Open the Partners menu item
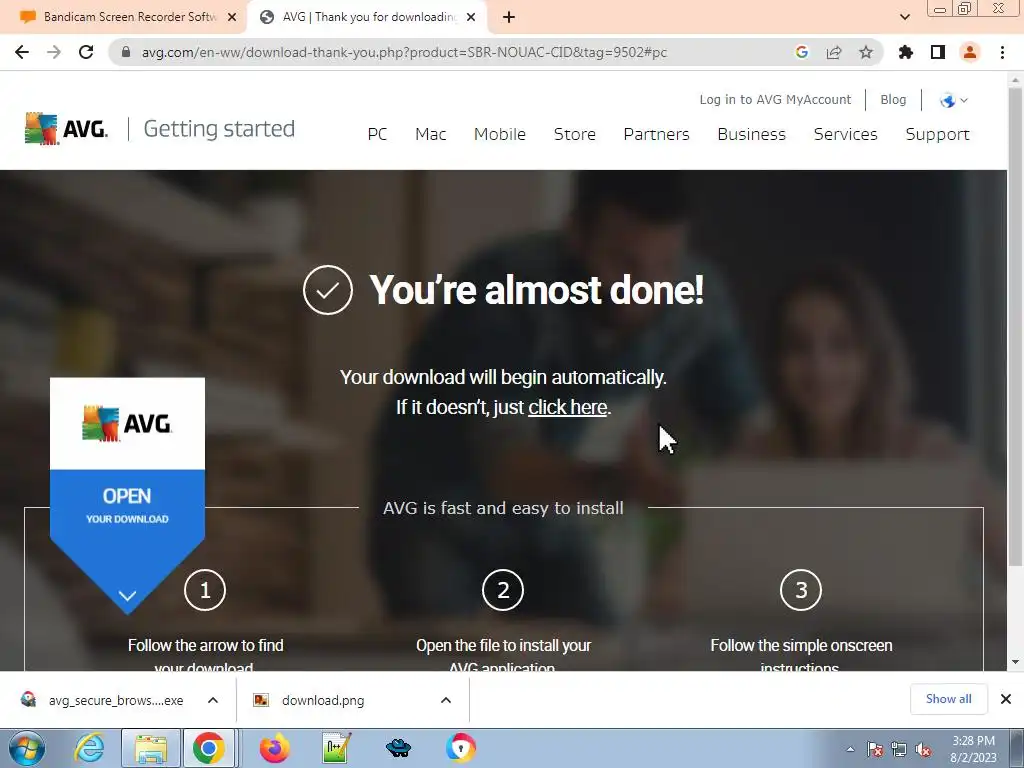The height and width of the screenshot is (768, 1024). pyautogui.click(x=656, y=134)
